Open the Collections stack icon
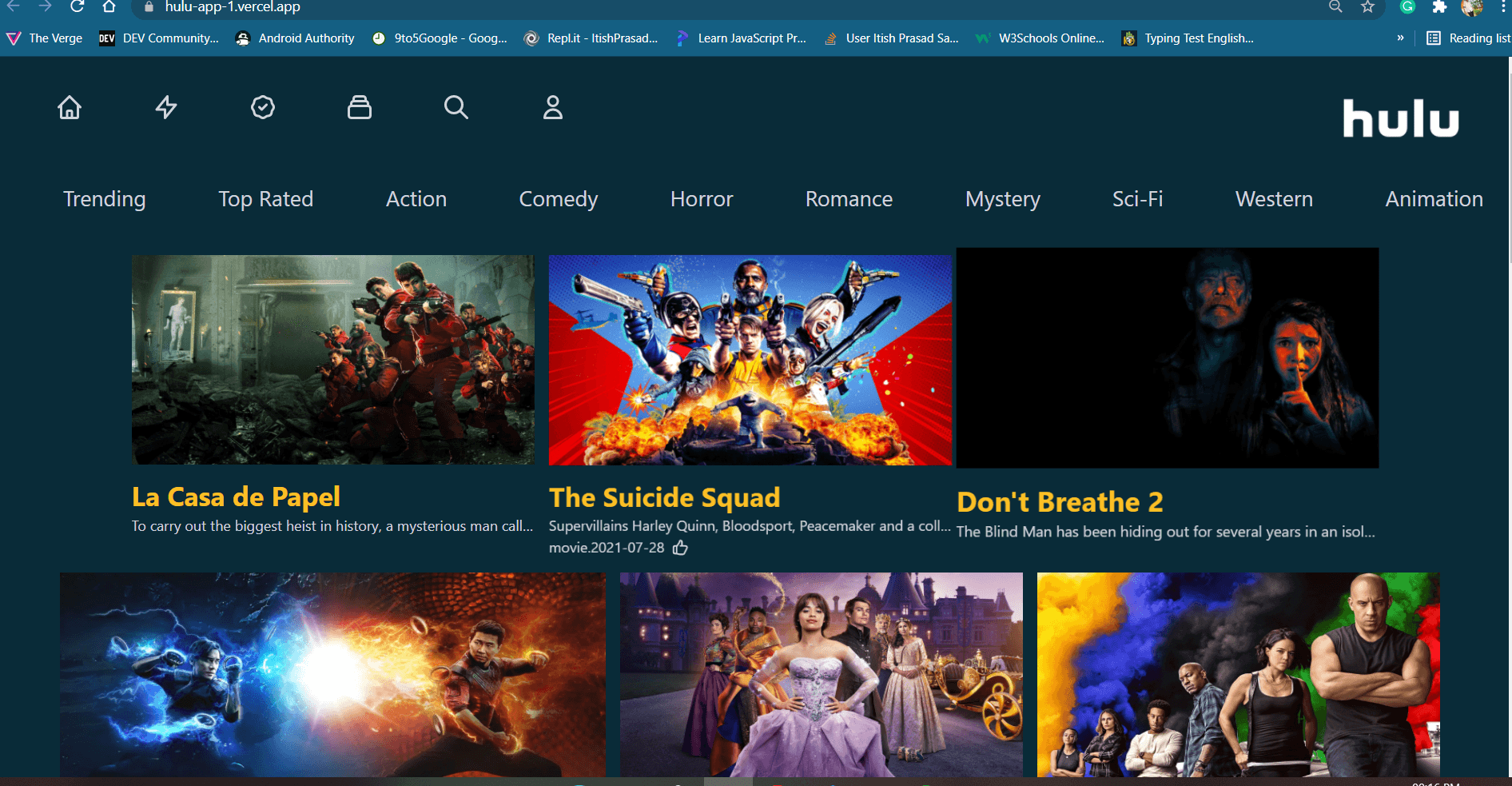 [360, 107]
